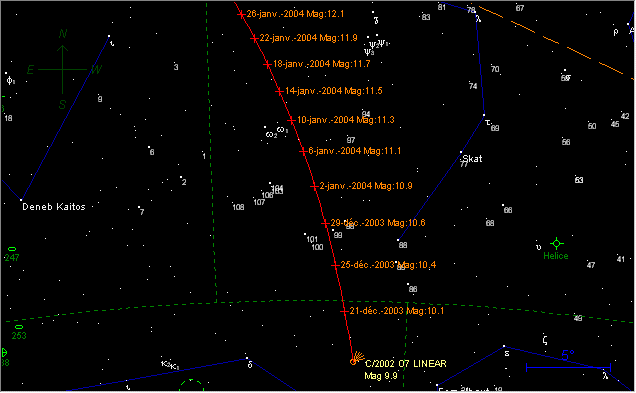Screen dimensions: 636x393
Task: Select the galaxy symbol labeled 247
Action: pyautogui.click(x=12, y=249)
